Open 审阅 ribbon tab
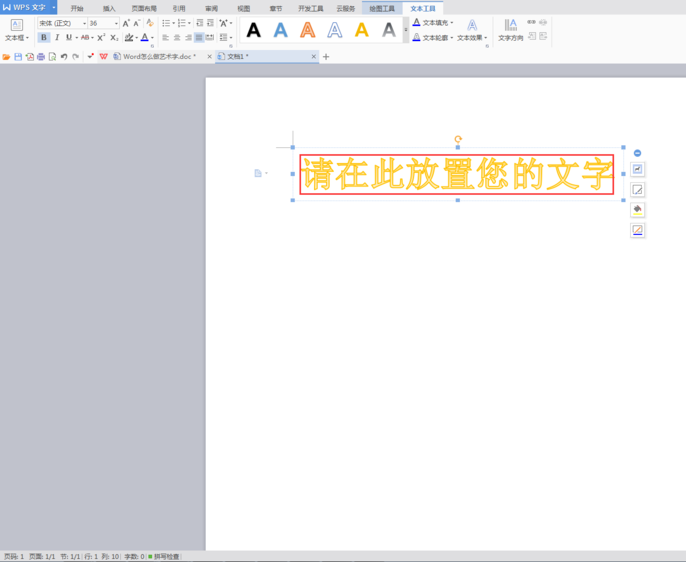This screenshot has height=562, width=686. tap(211, 8)
